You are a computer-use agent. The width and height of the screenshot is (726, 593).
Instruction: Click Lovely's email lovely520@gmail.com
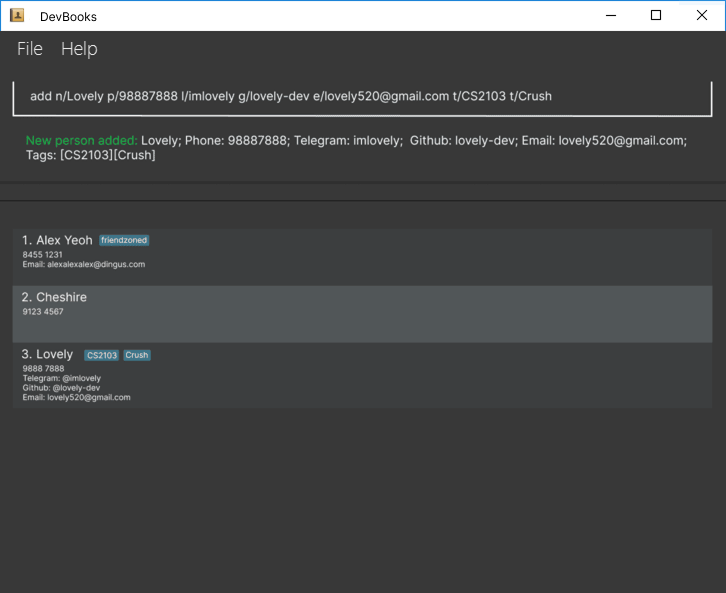tap(76, 398)
